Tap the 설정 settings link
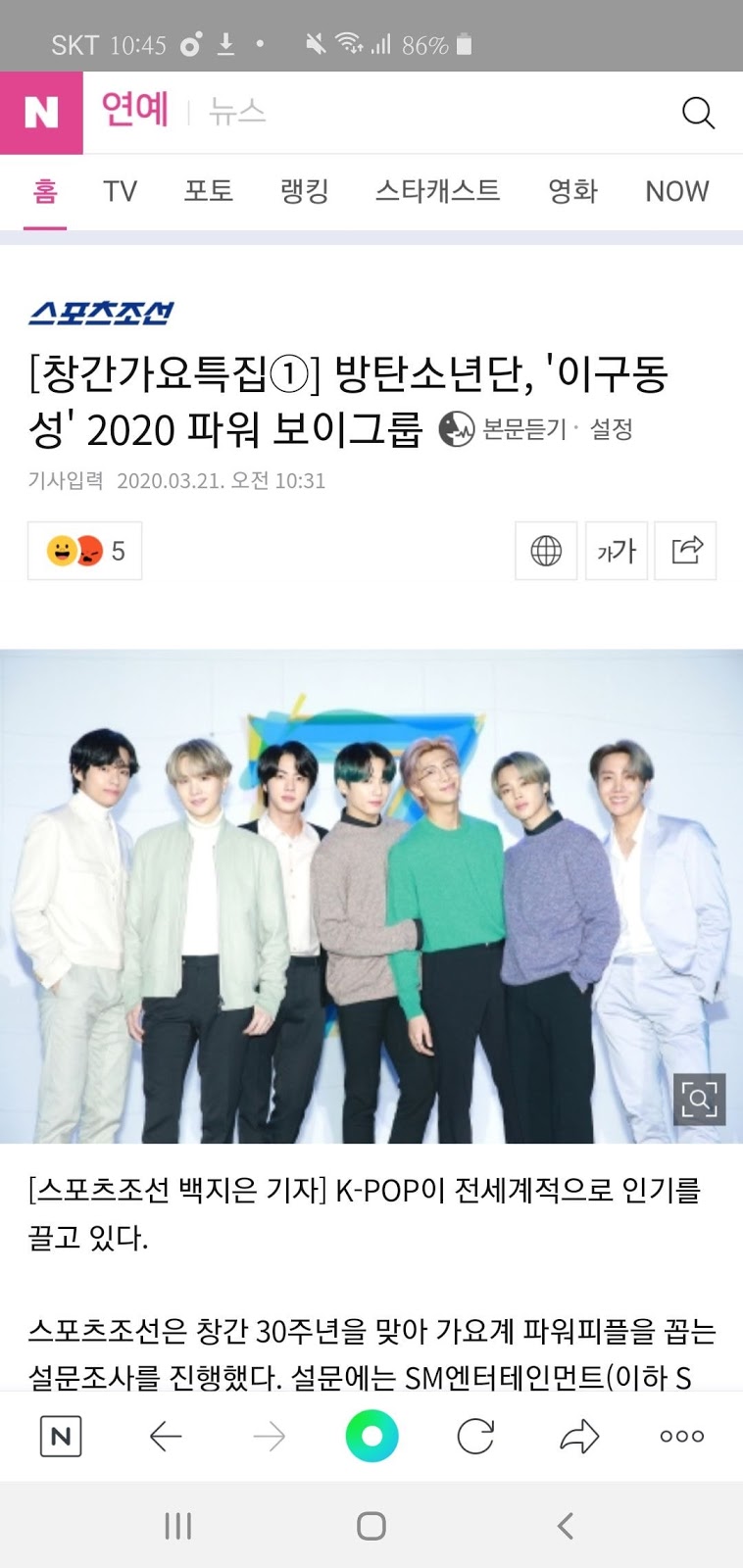This screenshot has width=743, height=1568. tap(611, 429)
